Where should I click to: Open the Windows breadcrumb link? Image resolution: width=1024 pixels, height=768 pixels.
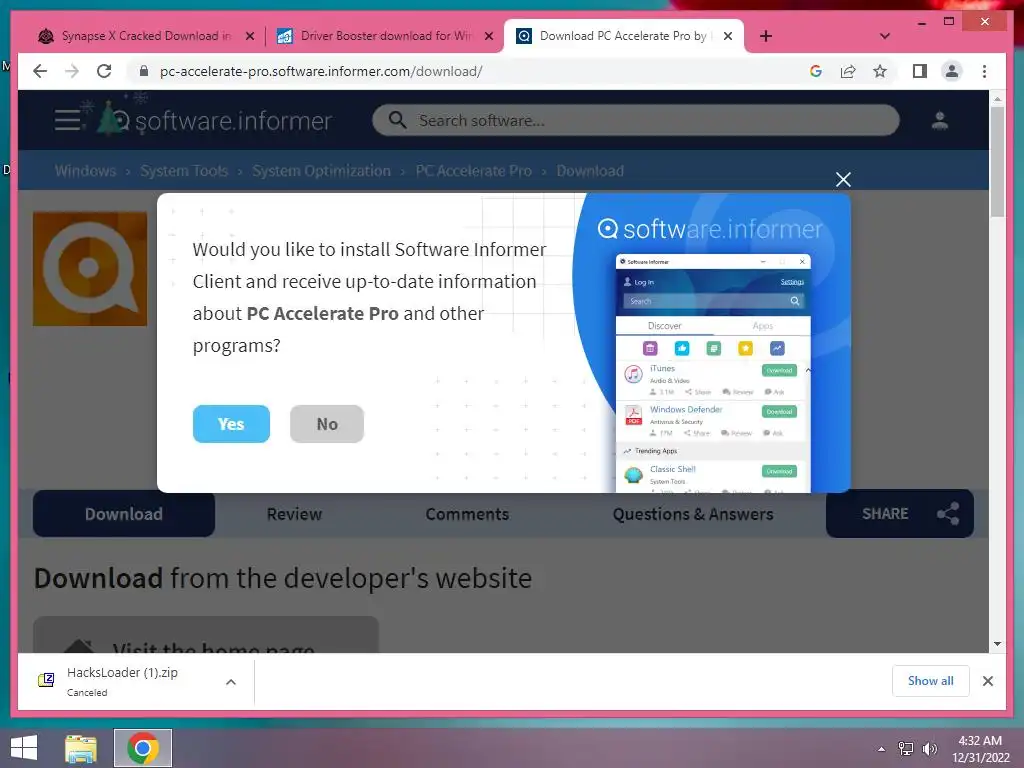86,170
